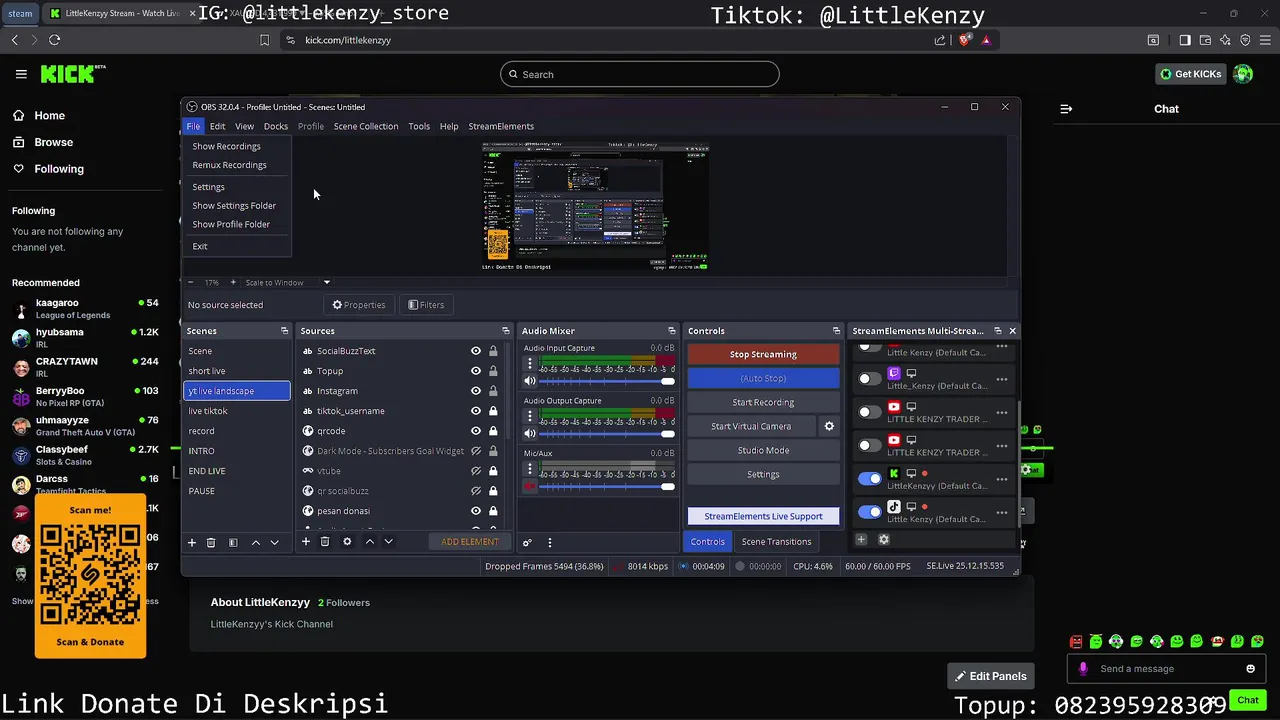The width and height of the screenshot is (1280, 720).
Task: Open Virtual Camera settings gear
Action: click(829, 426)
